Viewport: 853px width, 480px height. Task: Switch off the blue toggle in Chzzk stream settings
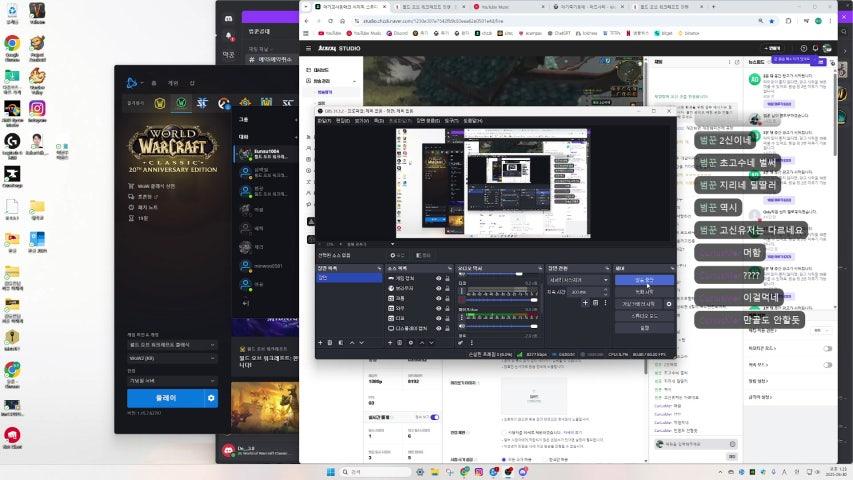pyautogui.click(x=434, y=417)
